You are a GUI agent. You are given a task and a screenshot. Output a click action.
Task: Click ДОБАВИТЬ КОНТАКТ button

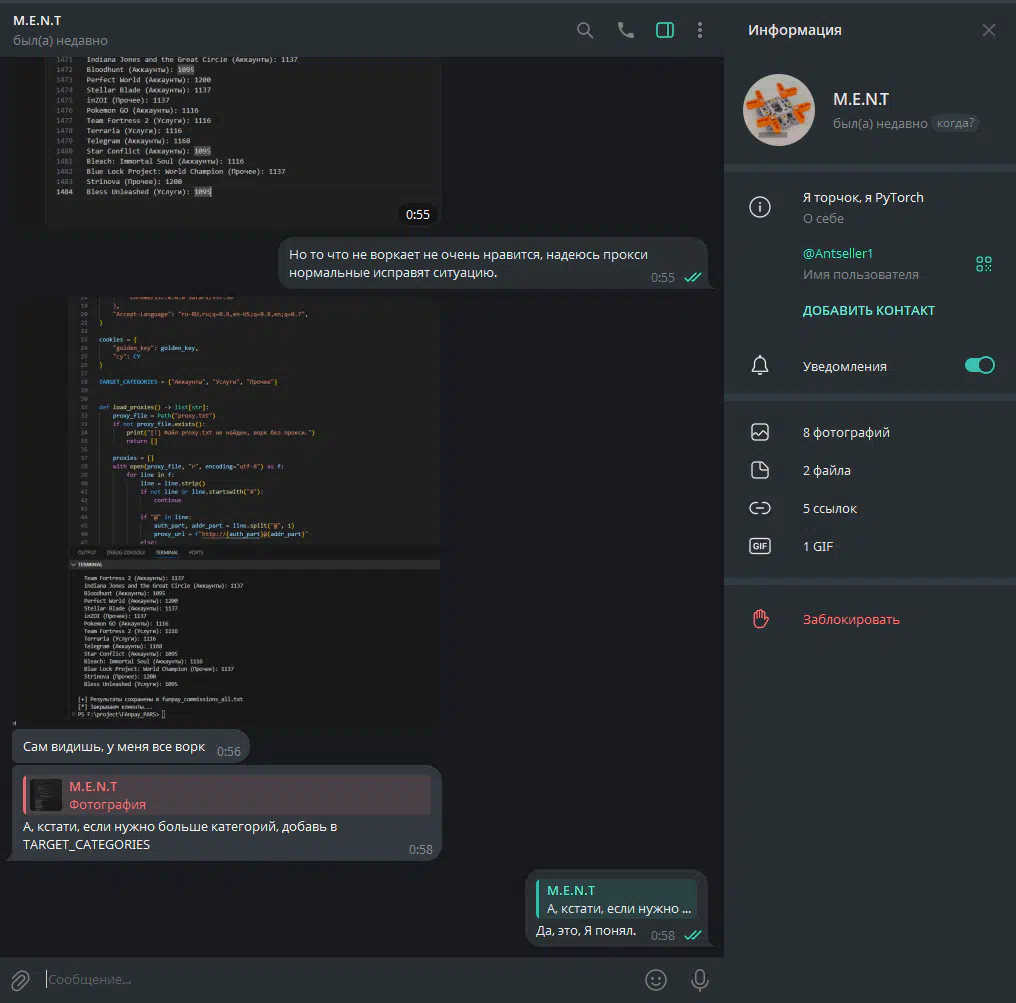point(868,310)
